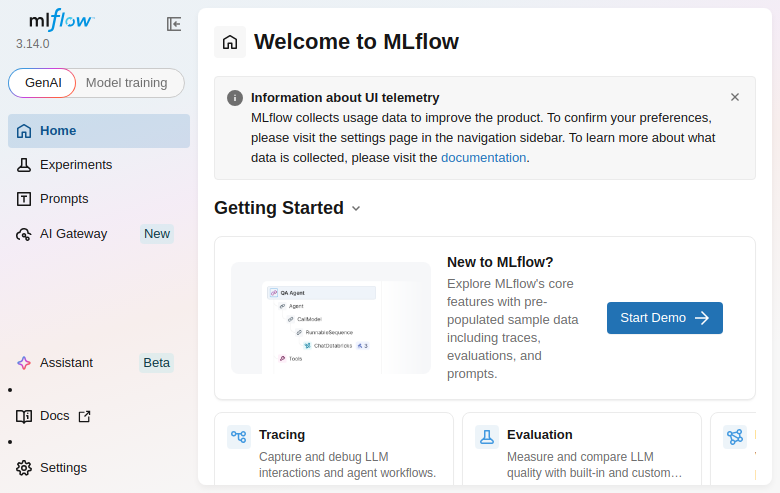Click the Settings gear icon
Viewport: 780px width, 493px height.
(x=24, y=468)
